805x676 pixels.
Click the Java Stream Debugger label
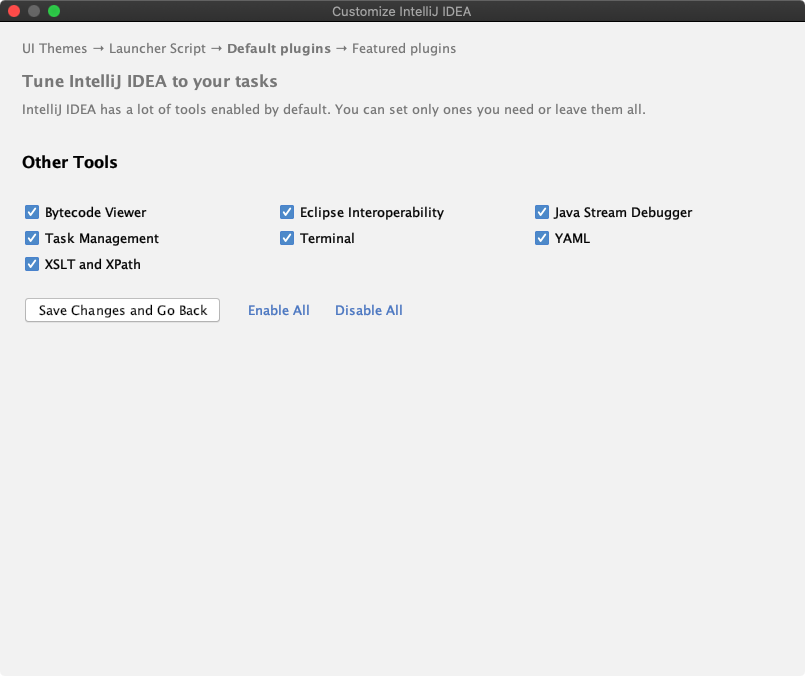(x=623, y=213)
